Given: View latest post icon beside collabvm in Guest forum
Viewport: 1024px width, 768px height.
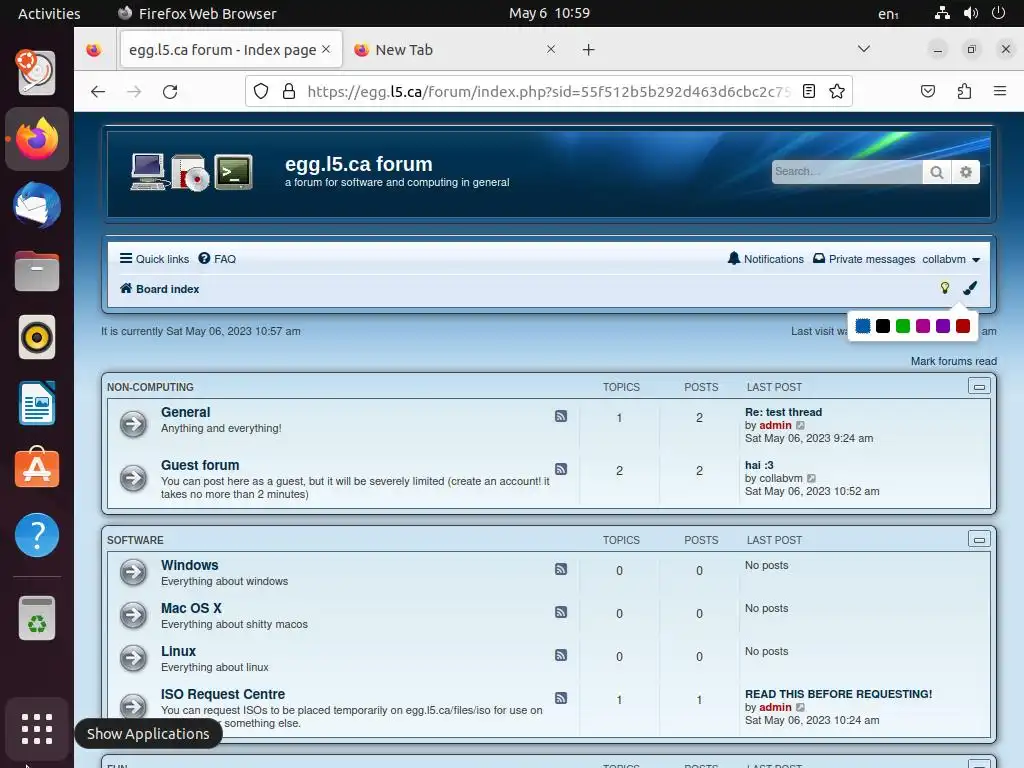Looking at the screenshot, I should coord(811,479).
